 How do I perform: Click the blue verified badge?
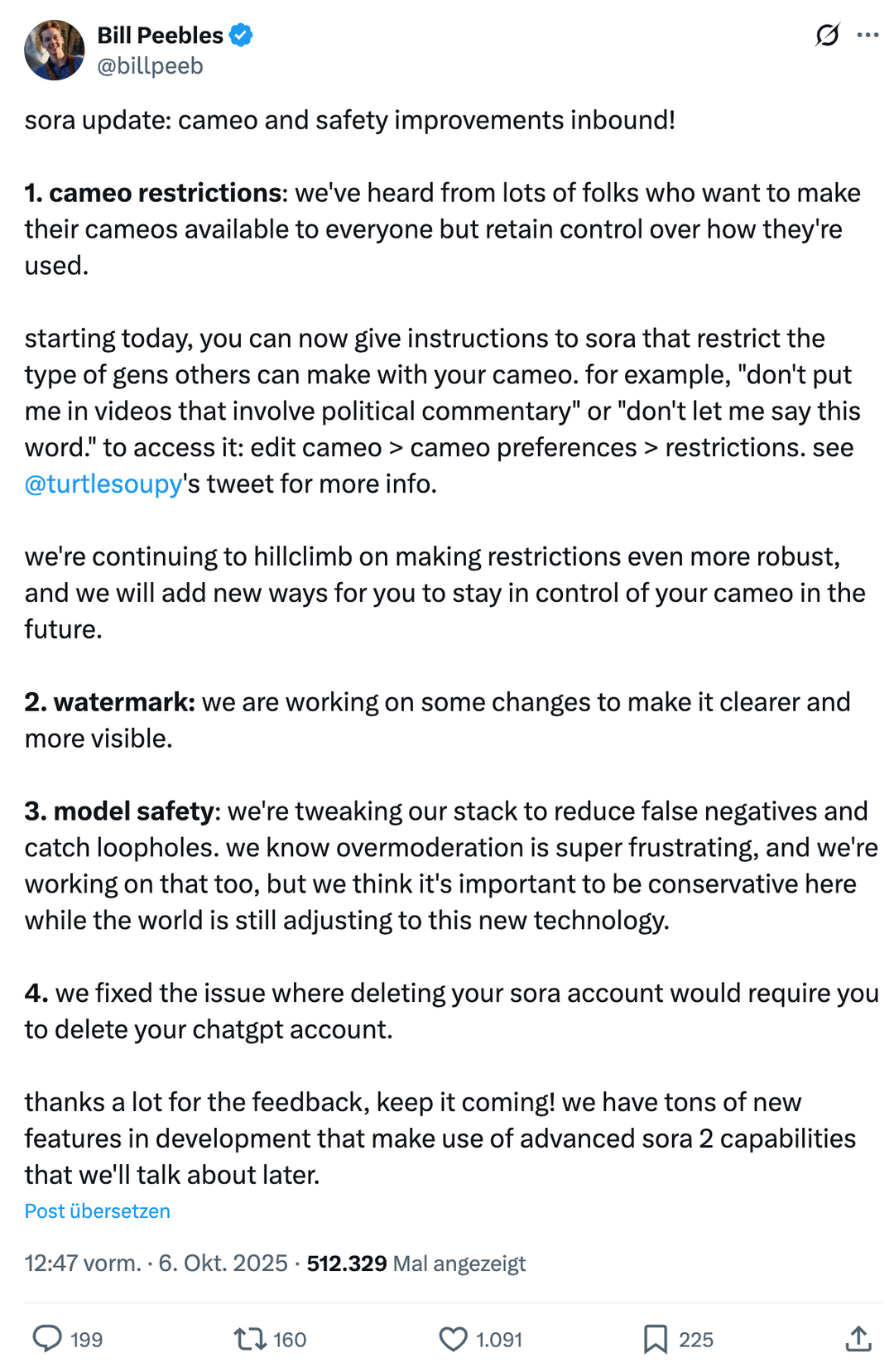pyautogui.click(x=241, y=36)
